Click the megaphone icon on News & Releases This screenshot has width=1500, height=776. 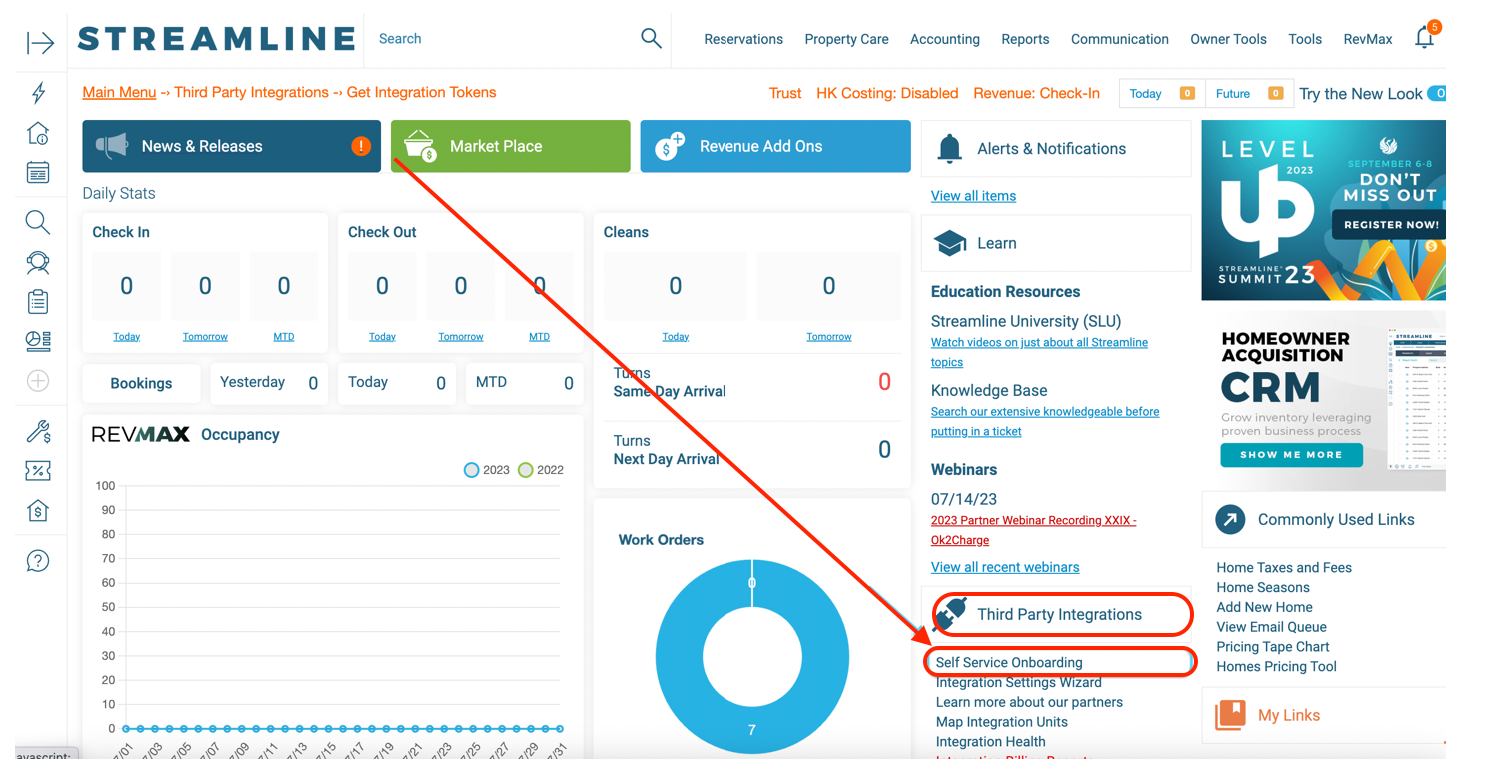[112, 146]
